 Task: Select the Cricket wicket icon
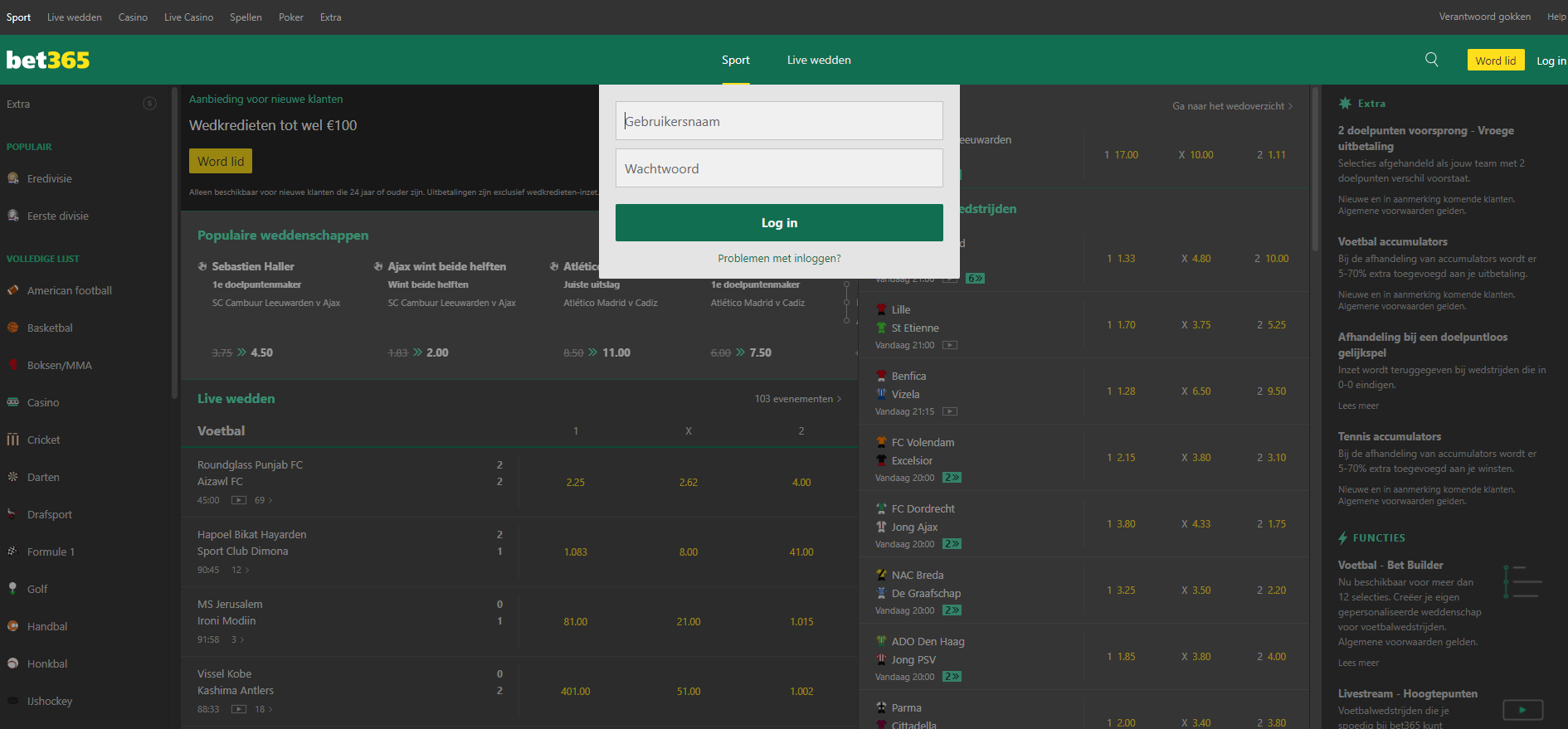click(x=13, y=440)
